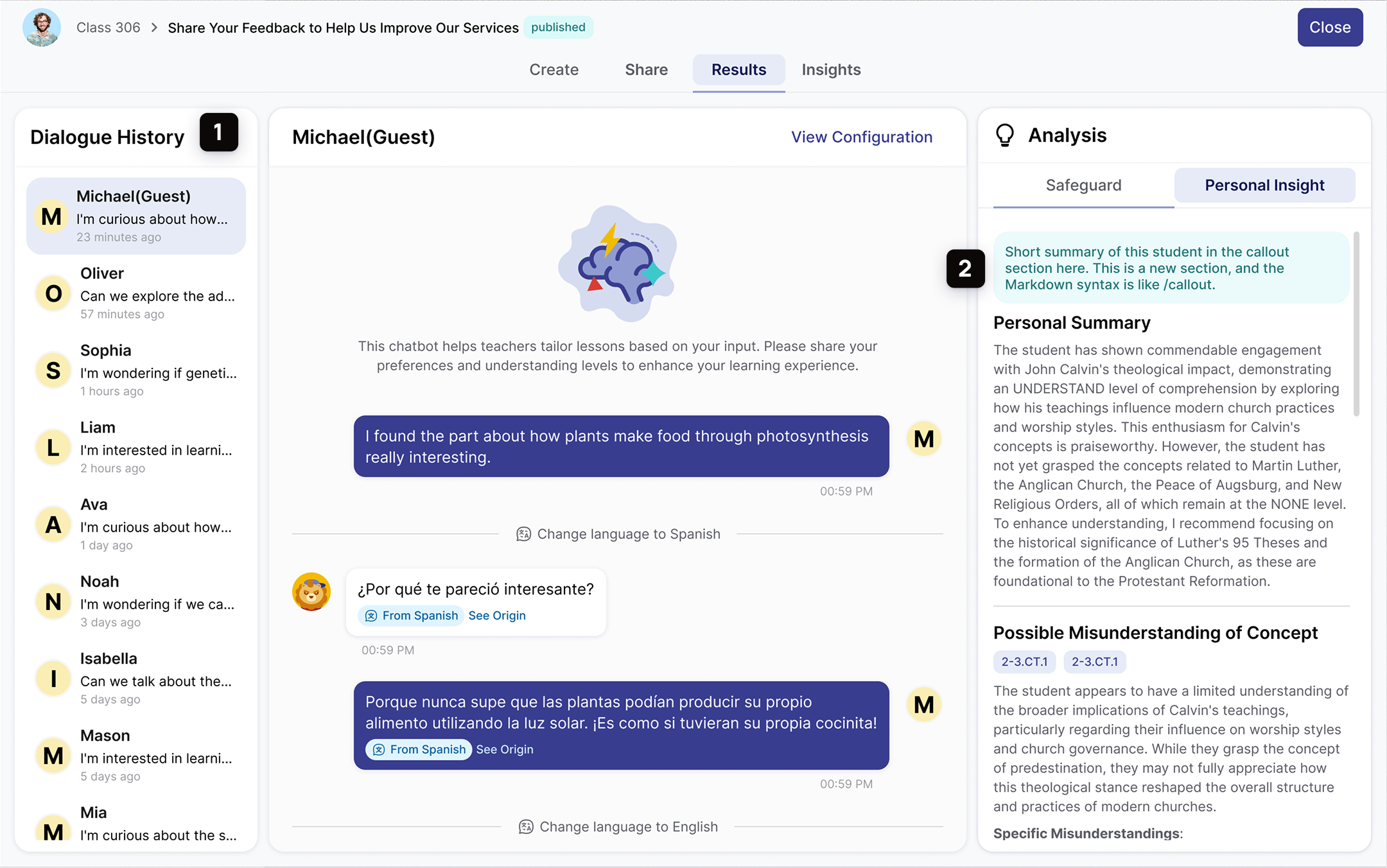Click the teacher profile avatar
1387x868 pixels.
(x=42, y=28)
